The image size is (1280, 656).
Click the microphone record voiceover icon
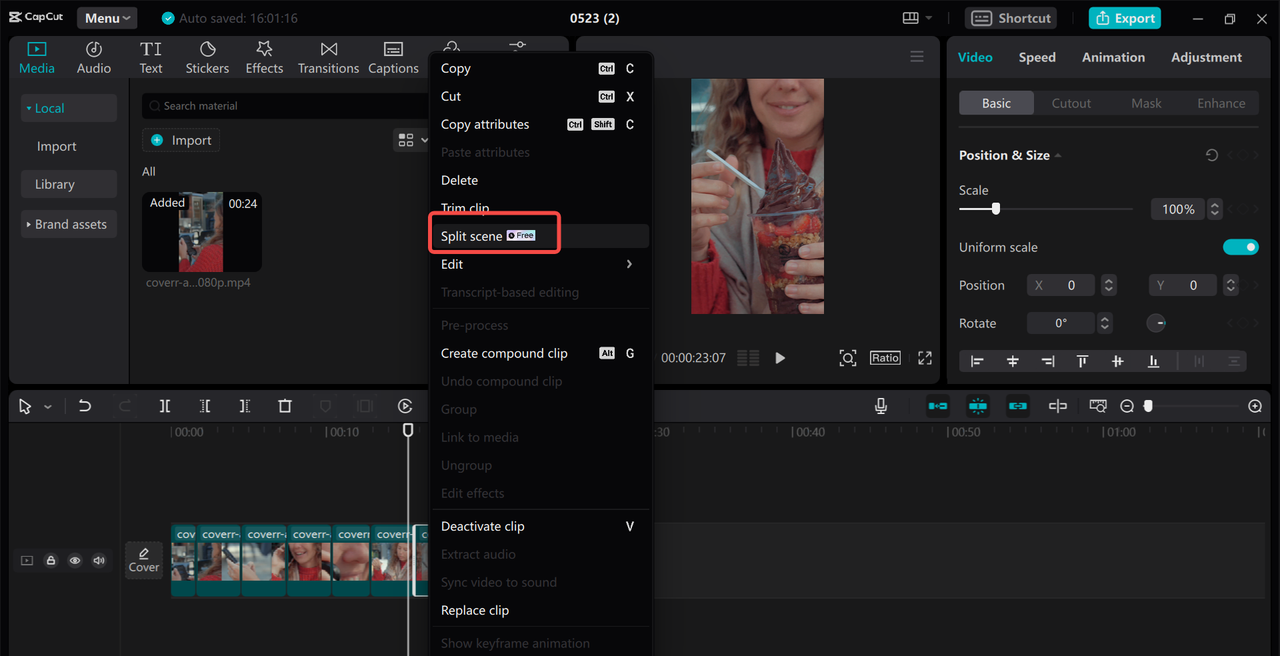[881, 406]
